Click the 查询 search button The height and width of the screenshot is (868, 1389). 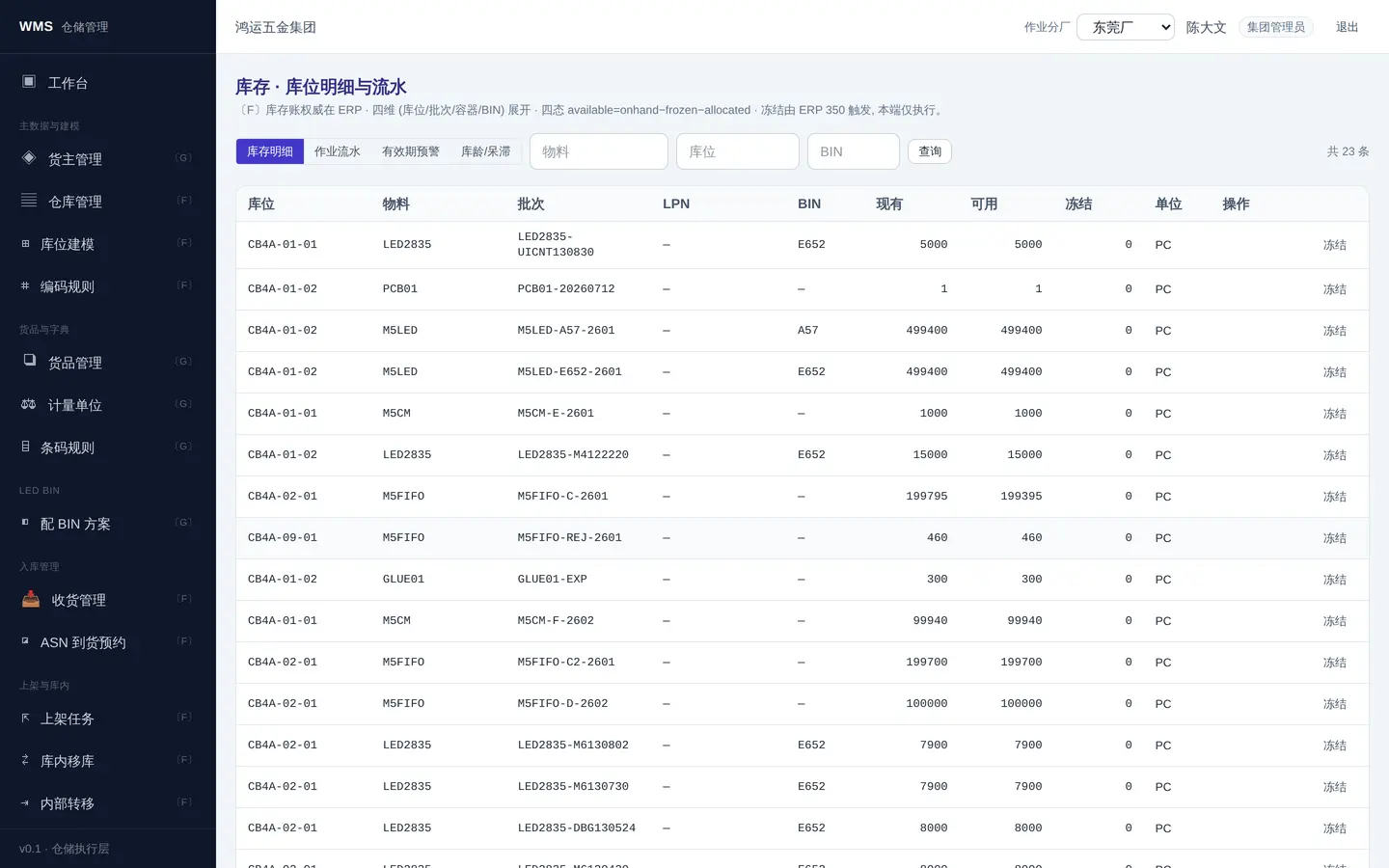pyautogui.click(x=930, y=151)
